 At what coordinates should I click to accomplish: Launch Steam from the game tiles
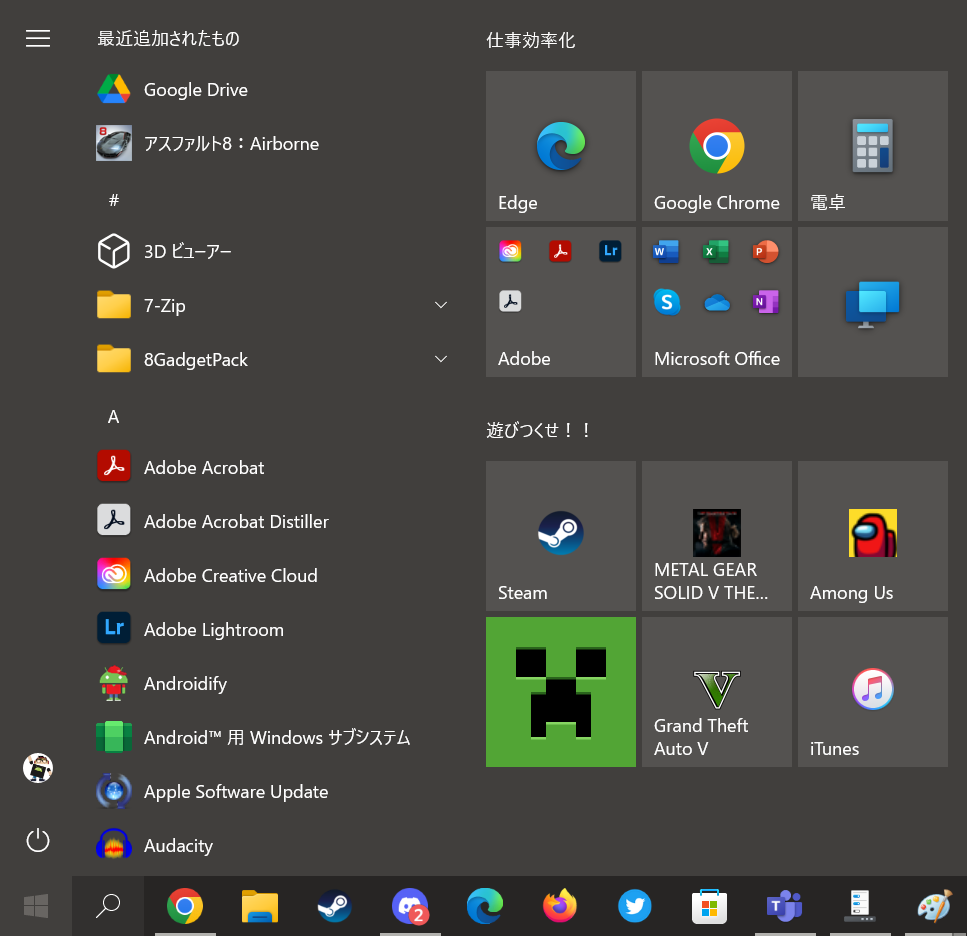[560, 535]
